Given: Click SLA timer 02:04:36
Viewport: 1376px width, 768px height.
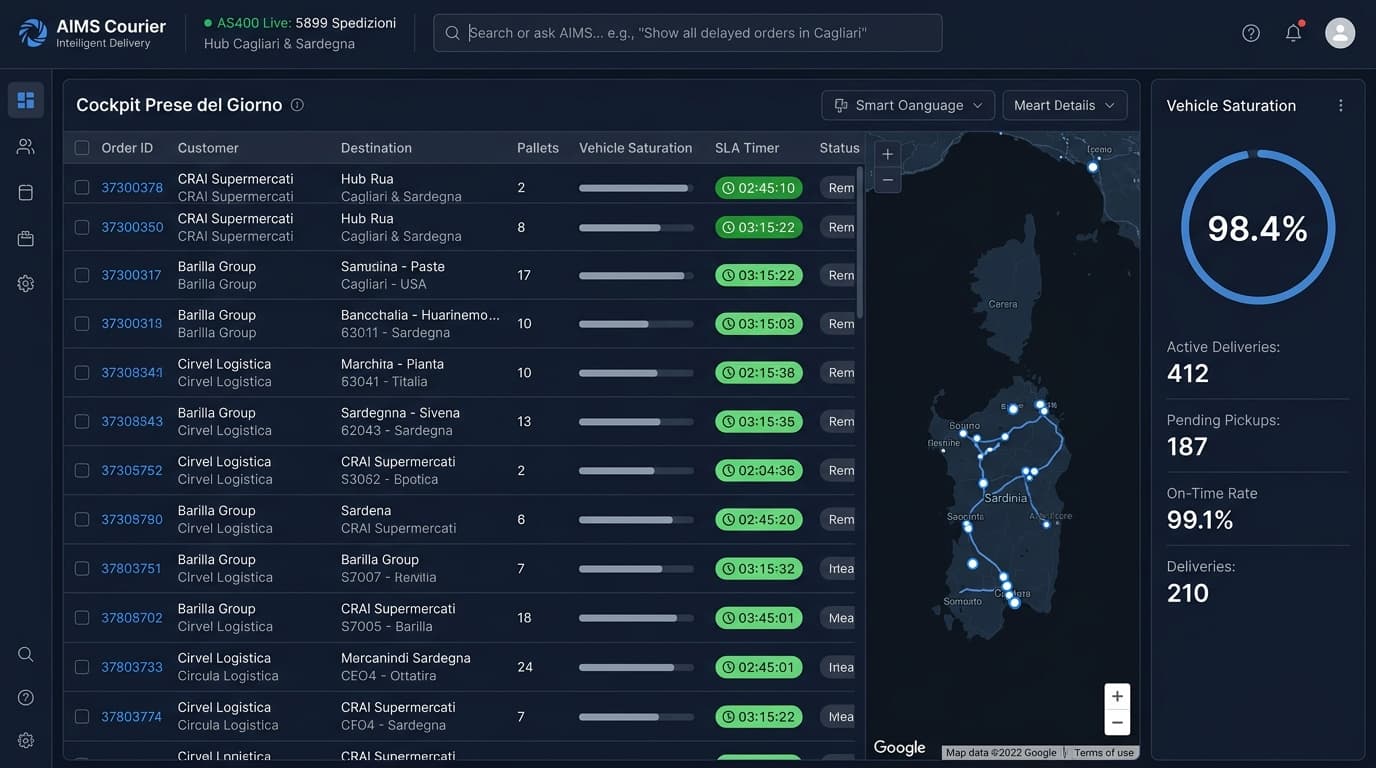Looking at the screenshot, I should pos(759,470).
